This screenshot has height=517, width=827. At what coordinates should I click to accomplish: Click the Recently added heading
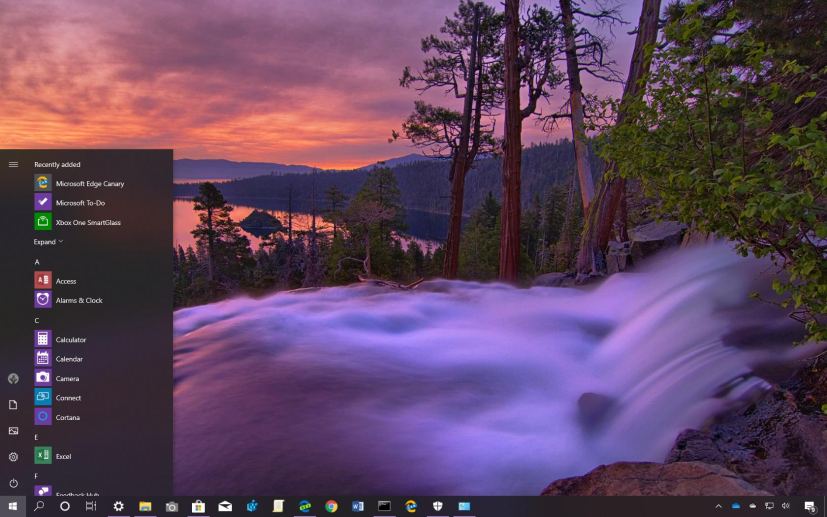57,165
